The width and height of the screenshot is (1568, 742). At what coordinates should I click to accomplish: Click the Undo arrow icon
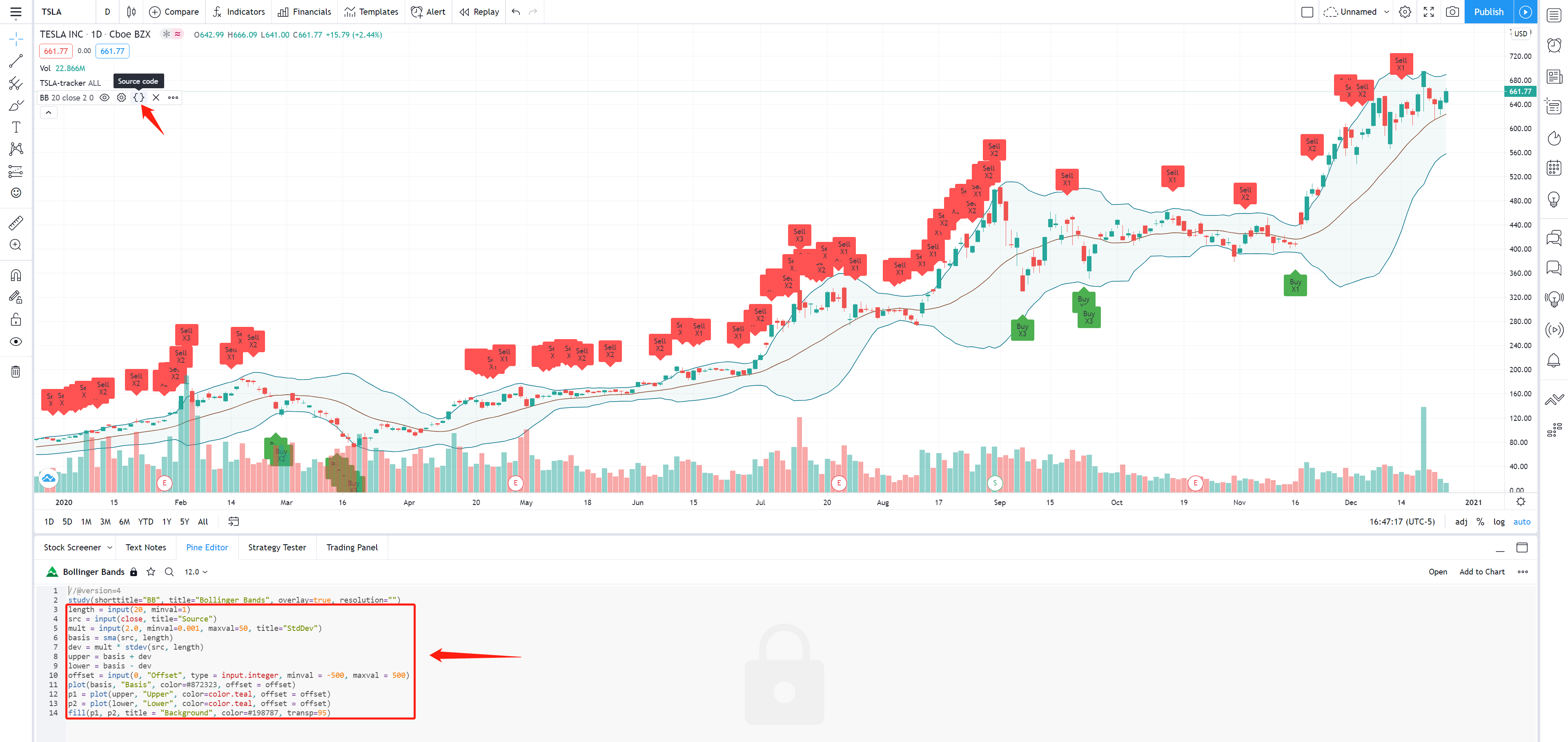[x=516, y=11]
